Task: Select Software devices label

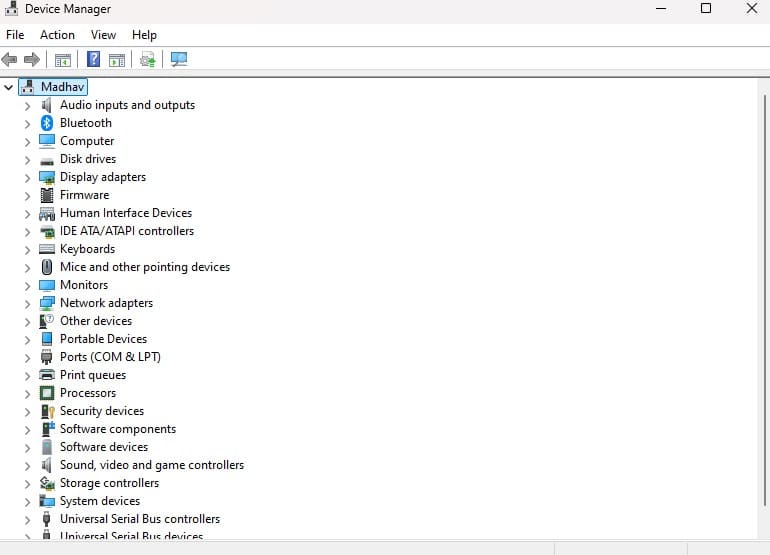Action: point(104,447)
